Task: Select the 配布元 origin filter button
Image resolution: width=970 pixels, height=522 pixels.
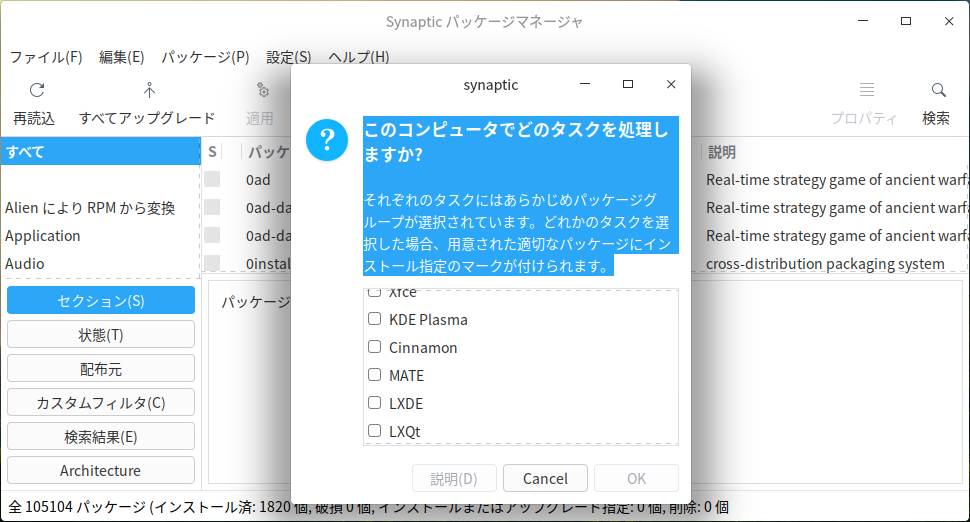Action: click(x=101, y=369)
